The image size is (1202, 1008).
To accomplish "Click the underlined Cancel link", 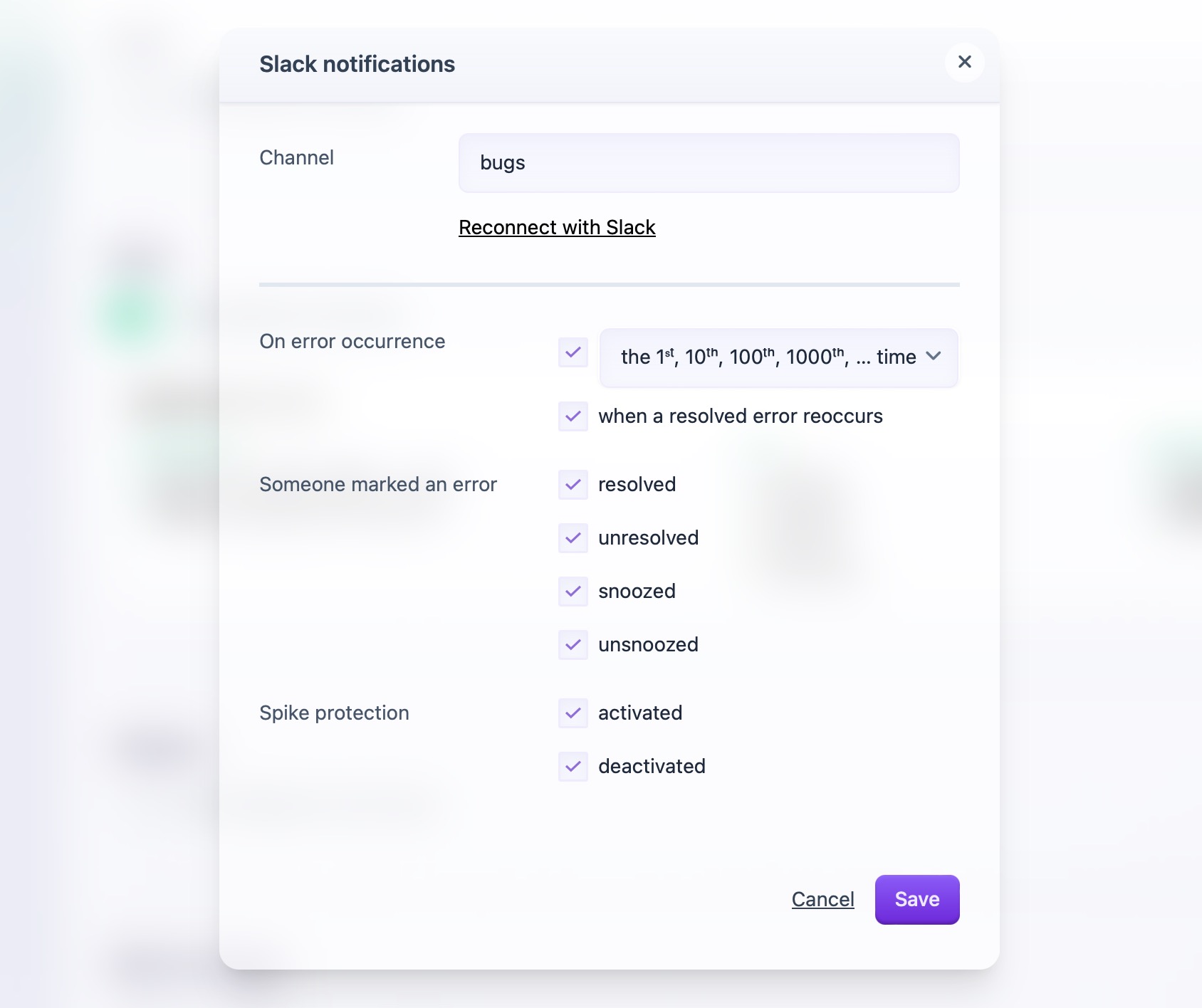I will (822, 899).
